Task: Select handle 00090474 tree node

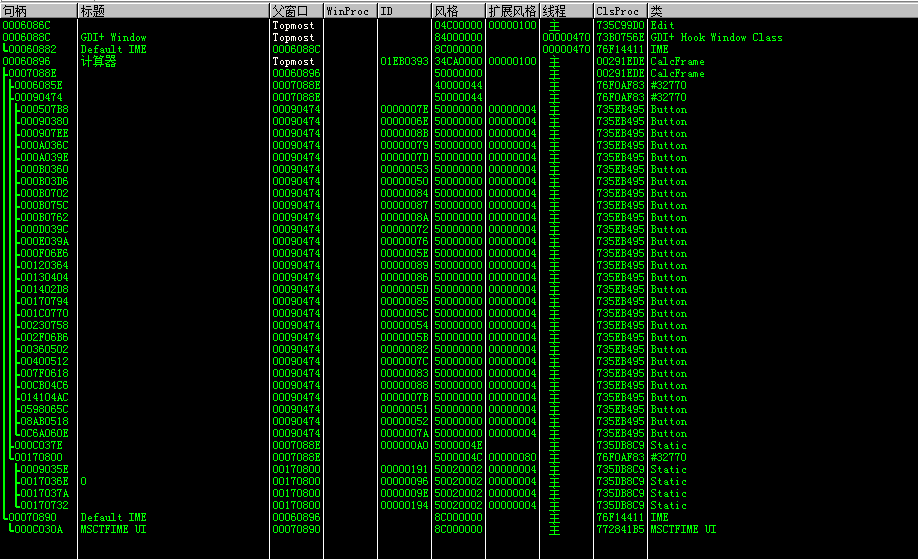Action: pos(38,98)
